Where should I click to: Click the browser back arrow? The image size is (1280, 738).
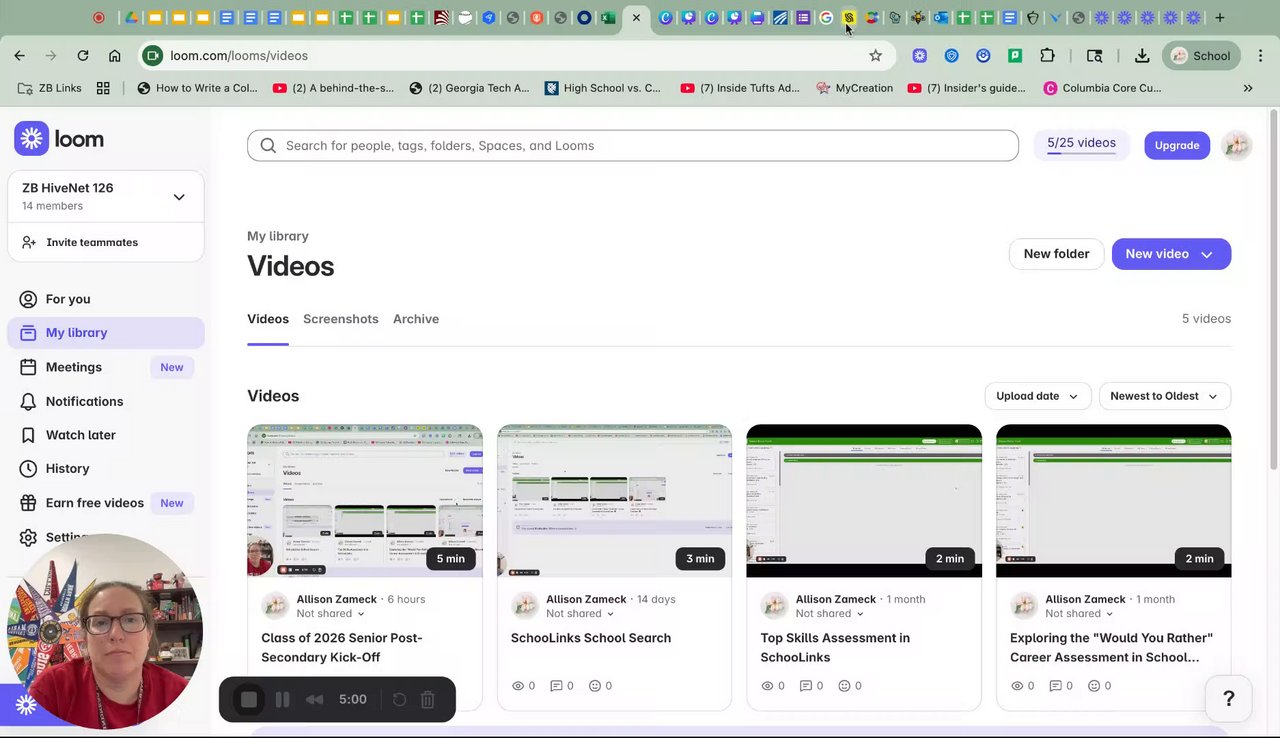(20, 56)
